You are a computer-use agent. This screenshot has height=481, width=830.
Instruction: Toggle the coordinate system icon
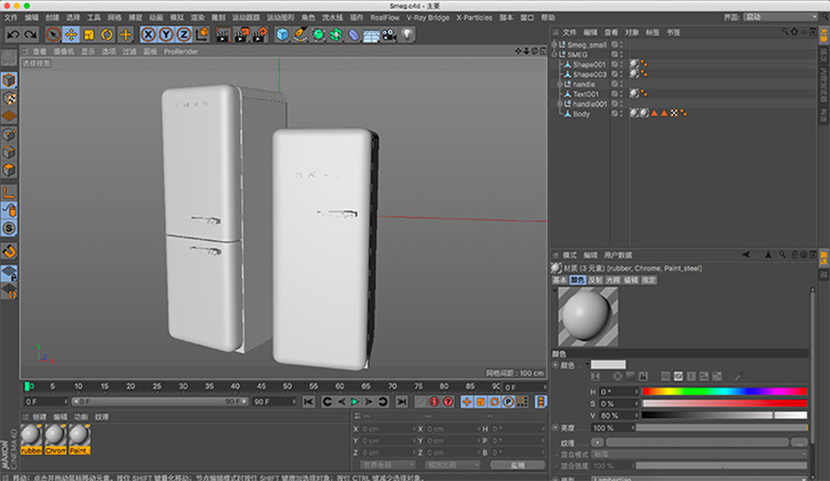pyautogui.click(x=202, y=35)
